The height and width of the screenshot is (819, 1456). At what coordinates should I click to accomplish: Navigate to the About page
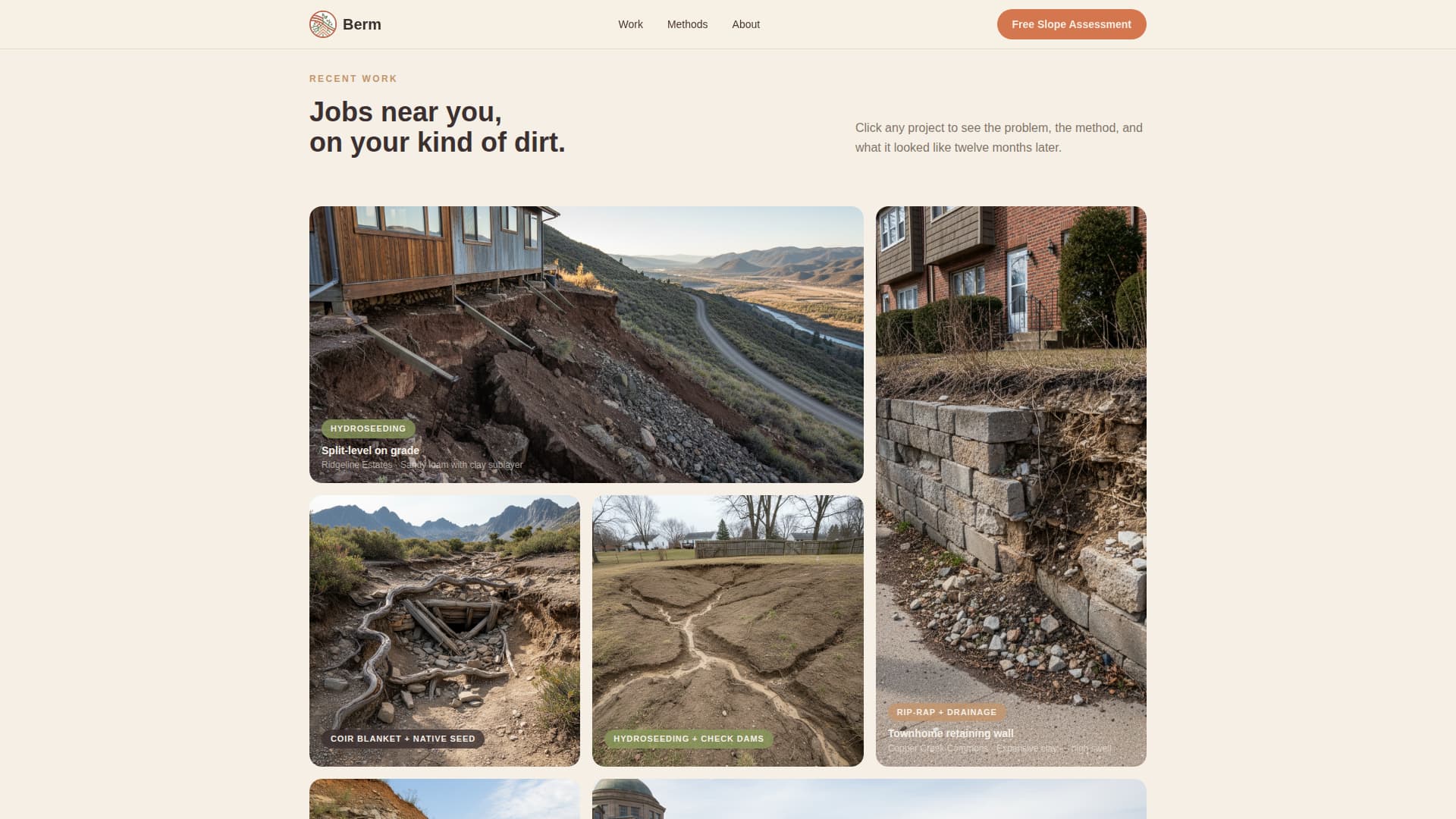745,24
